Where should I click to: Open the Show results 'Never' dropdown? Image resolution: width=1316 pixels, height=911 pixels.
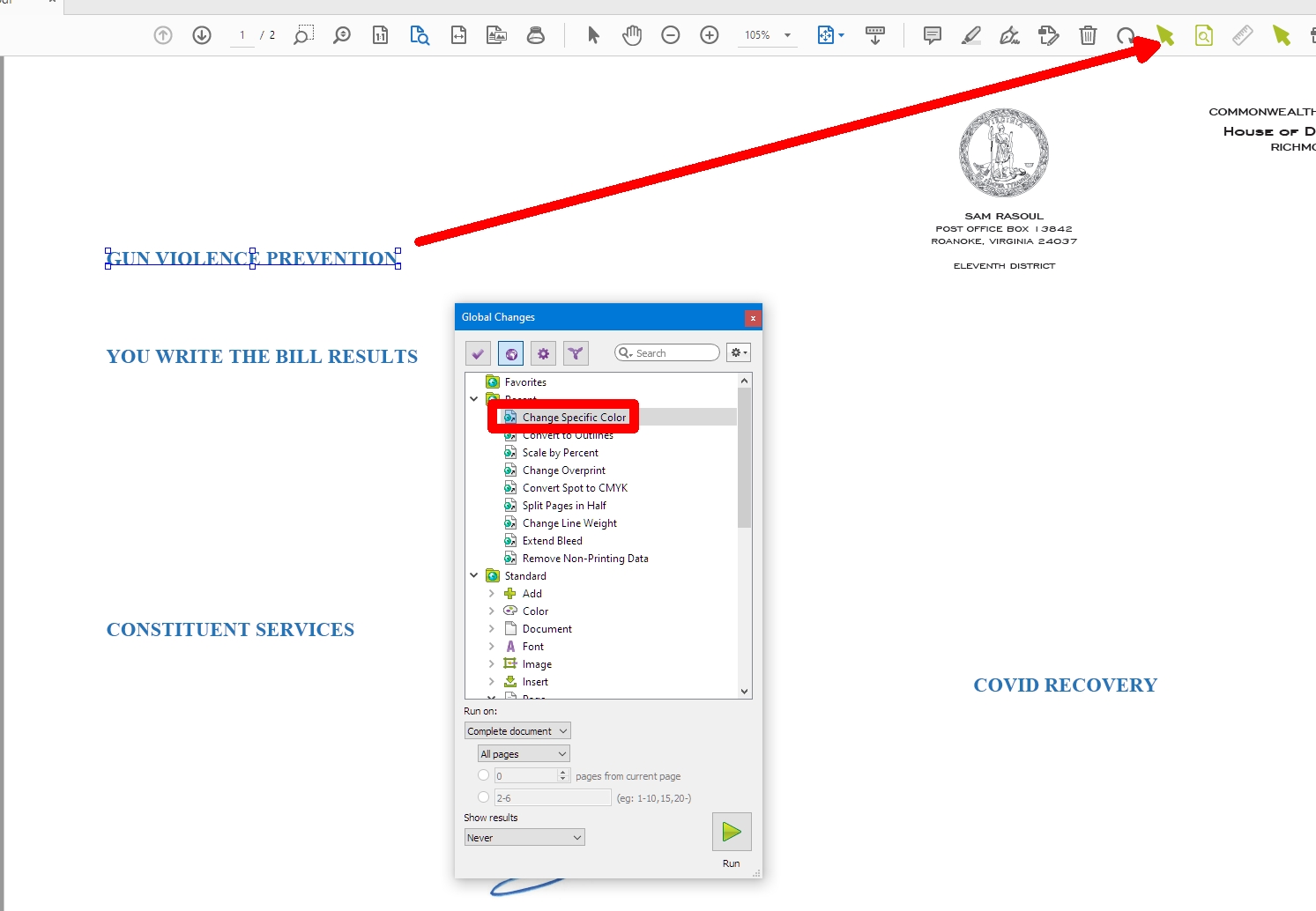click(x=524, y=838)
